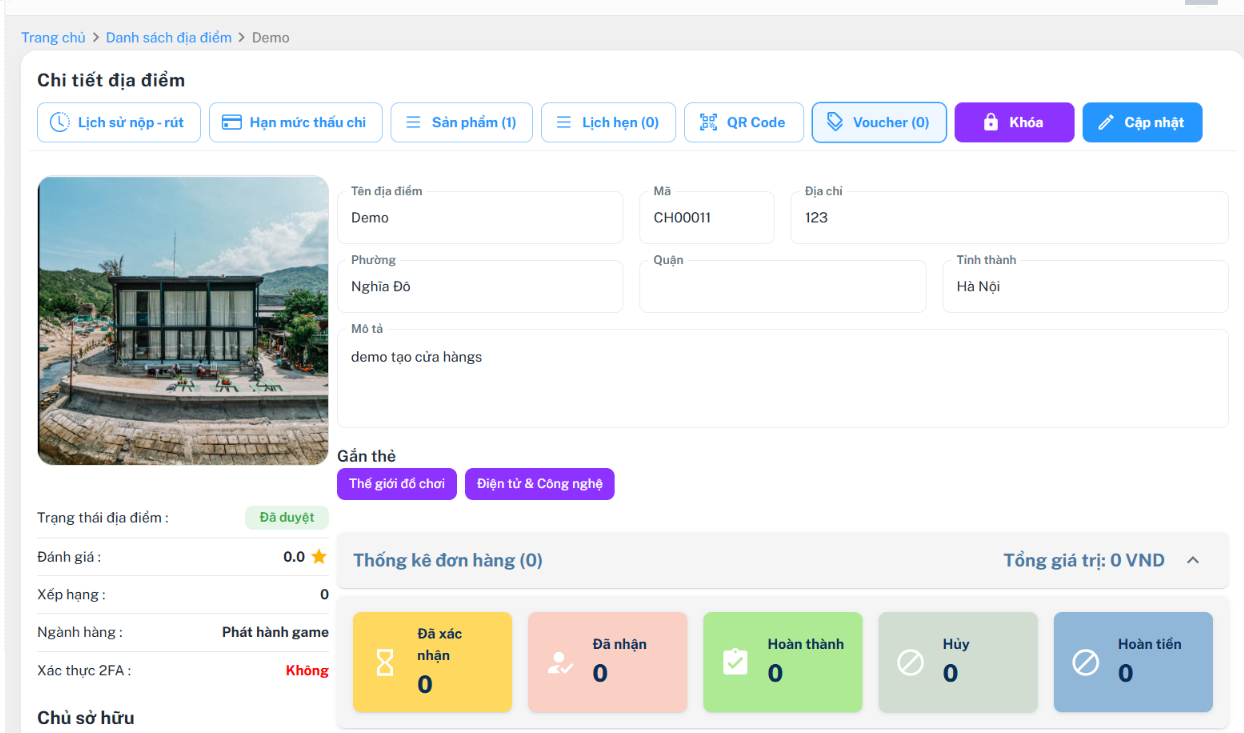Click the yellow rating star icon
The height and width of the screenshot is (733, 1244).
pos(319,557)
